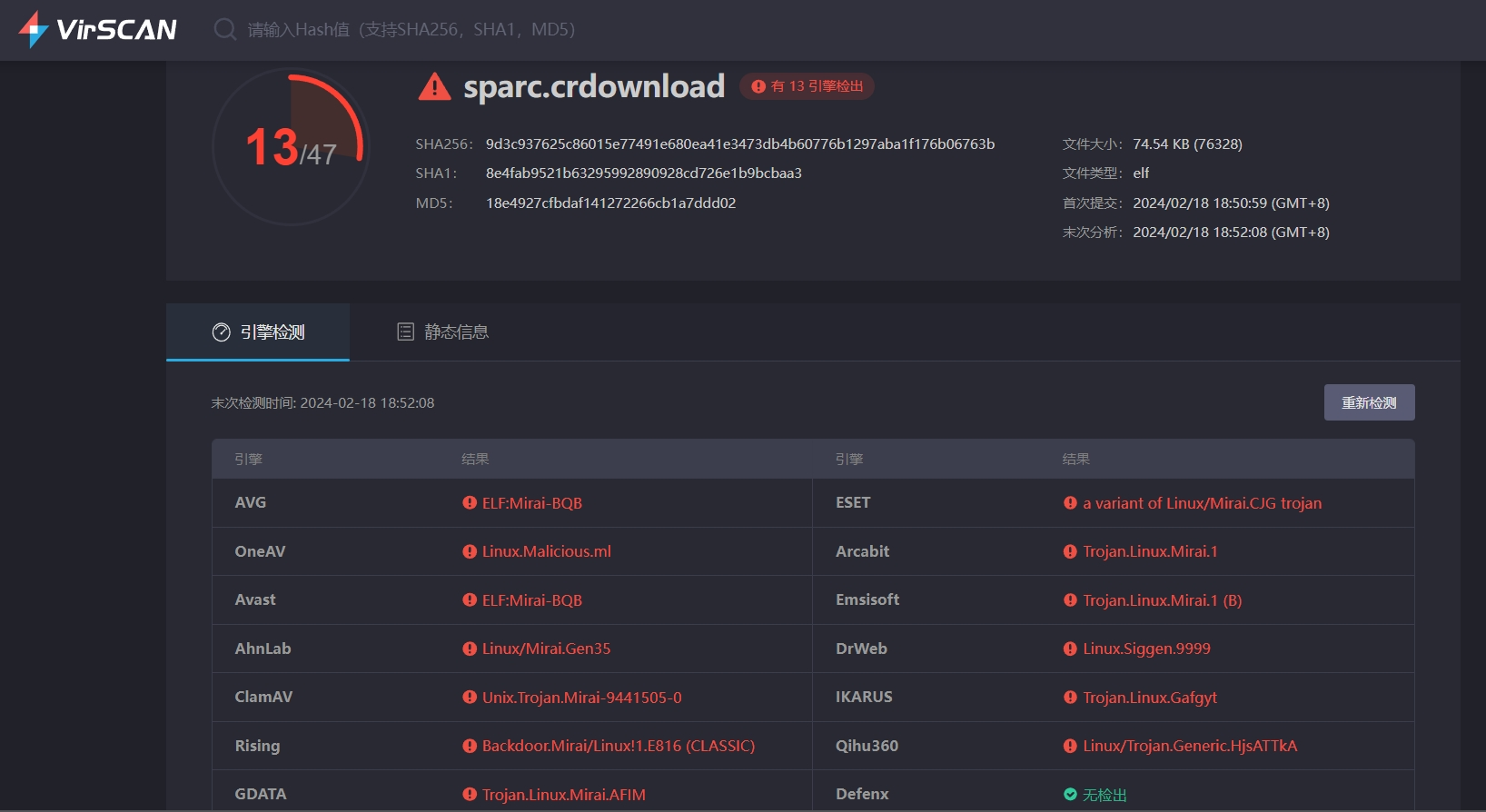Click the ClamAV engine name
The width and height of the screenshot is (1486, 812).
pos(263,697)
